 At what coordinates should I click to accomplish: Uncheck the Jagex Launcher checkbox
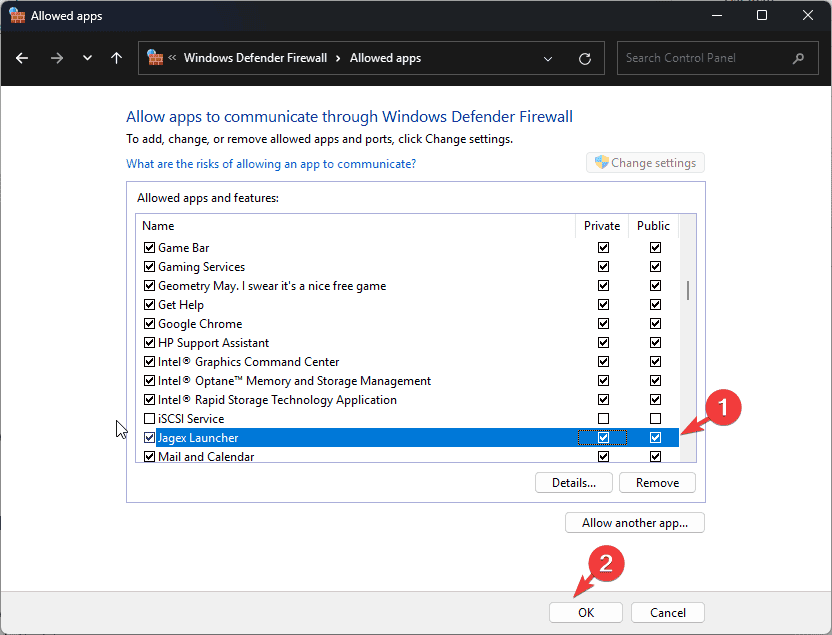(150, 438)
